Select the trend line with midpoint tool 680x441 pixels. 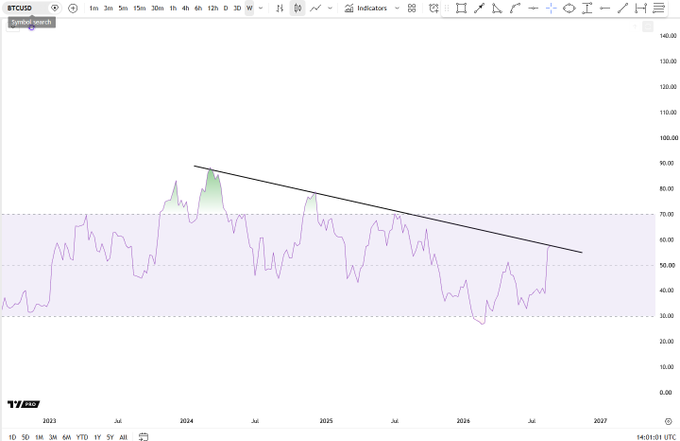tap(479, 8)
